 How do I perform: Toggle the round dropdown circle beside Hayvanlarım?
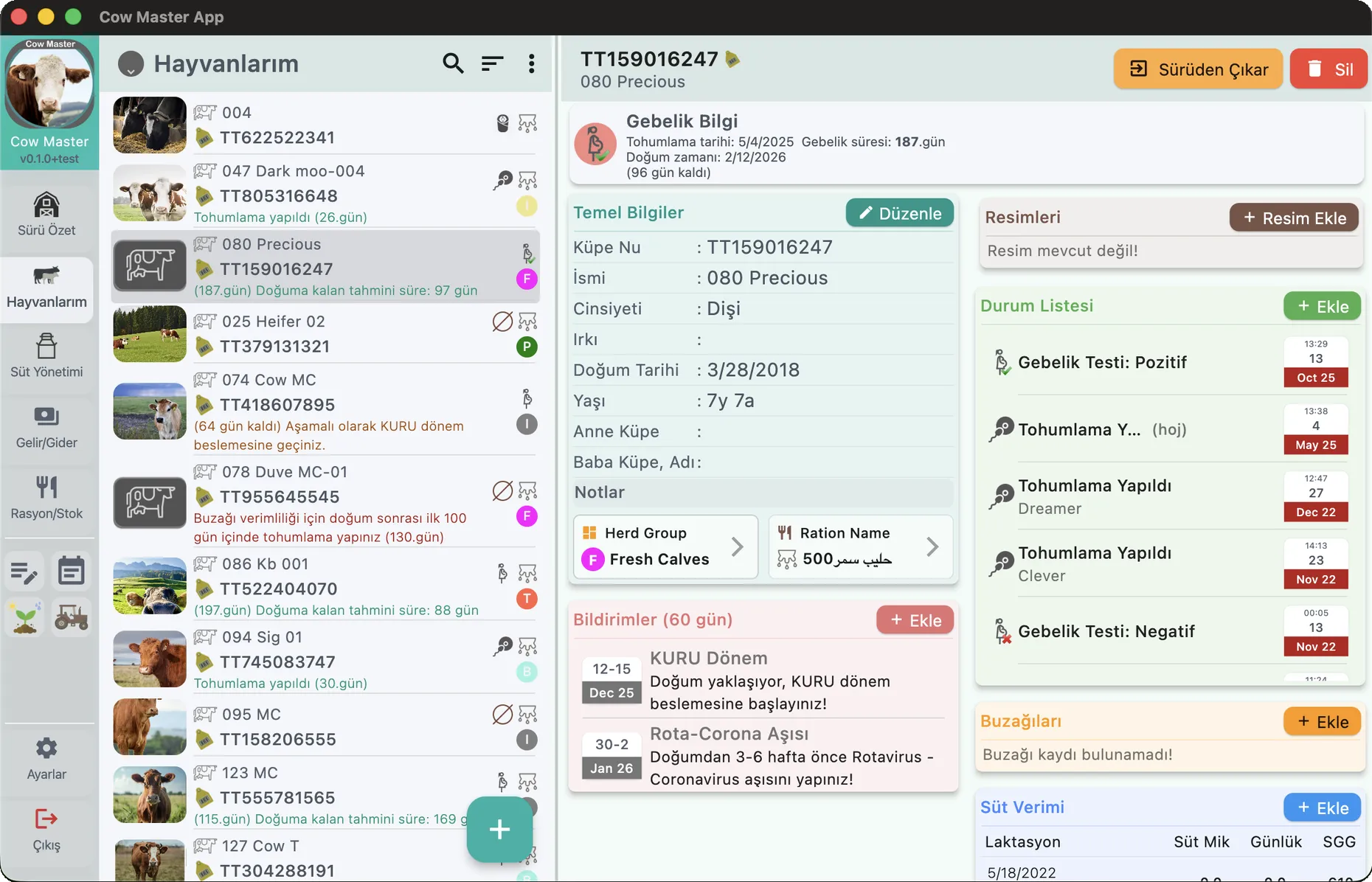pyautogui.click(x=131, y=64)
